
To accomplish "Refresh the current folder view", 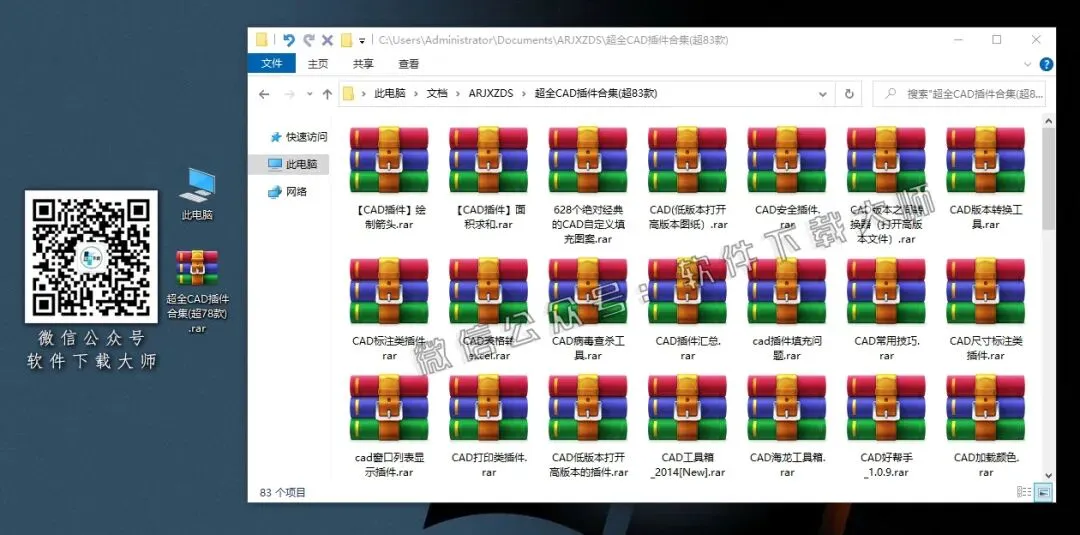I will coord(849,94).
